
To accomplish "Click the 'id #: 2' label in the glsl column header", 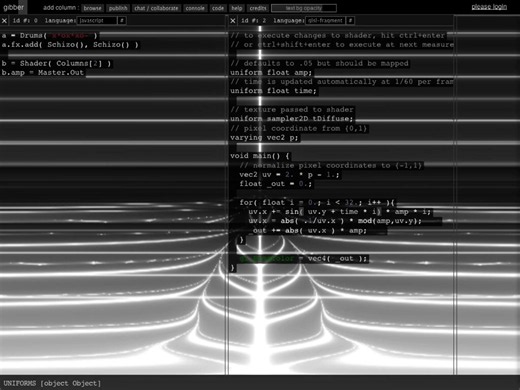I will coord(254,21).
